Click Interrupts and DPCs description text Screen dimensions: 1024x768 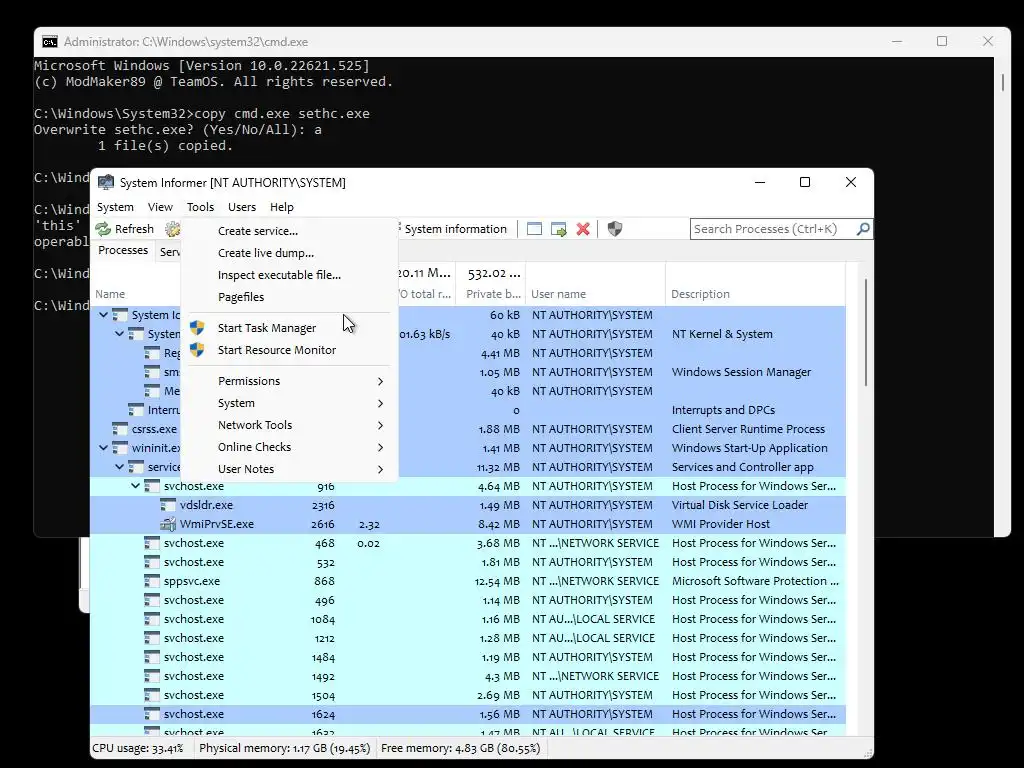click(723, 410)
